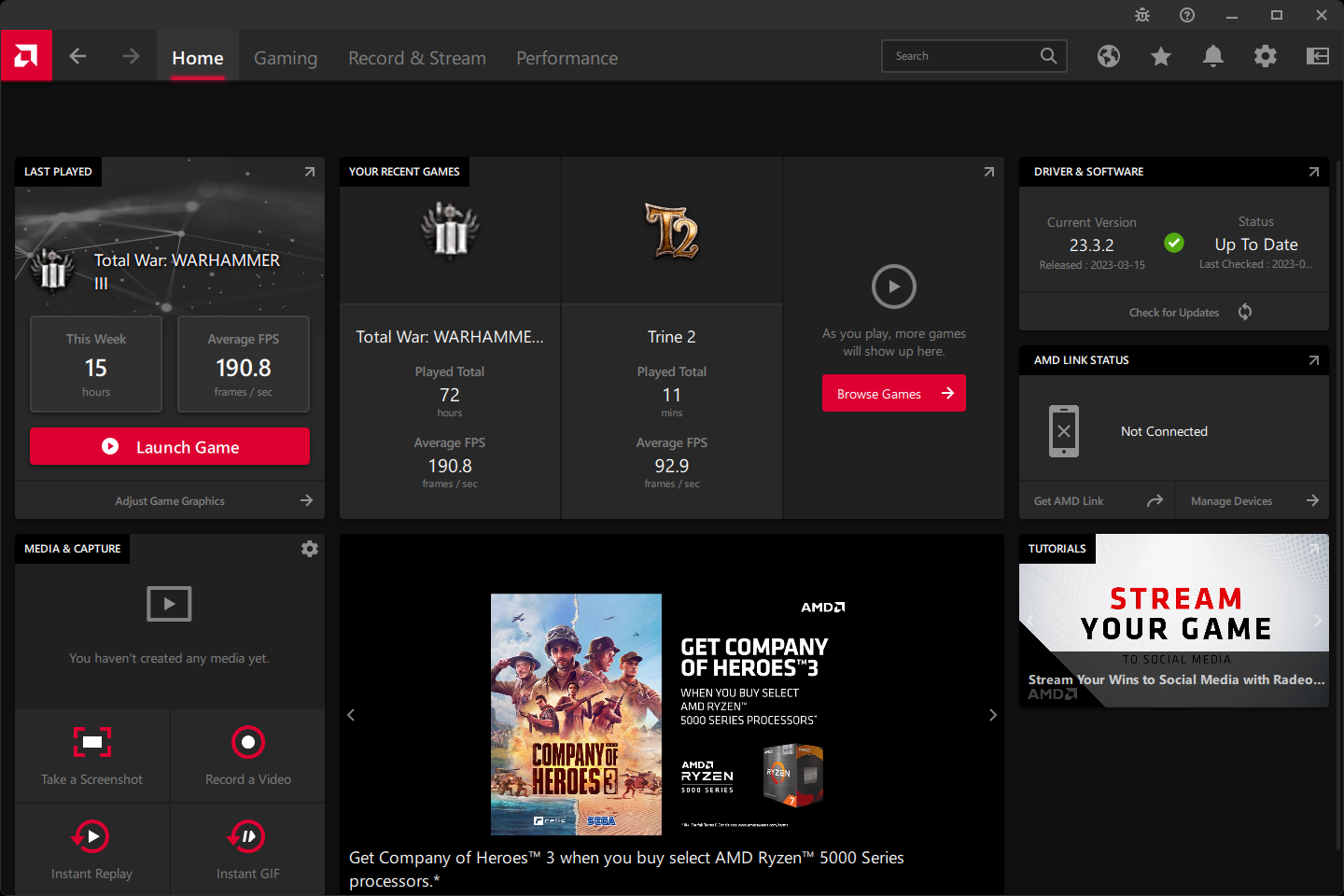Screen dimensions: 1344x896
Task: Go forward with the right arrow
Action: [x=131, y=56]
